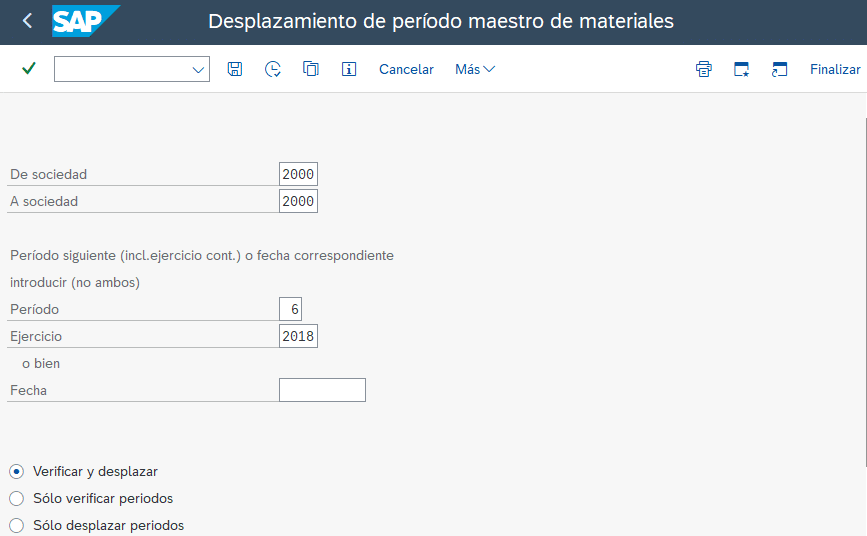Click the execute clock icon
Screen dimensions: 867x536
[273, 69]
